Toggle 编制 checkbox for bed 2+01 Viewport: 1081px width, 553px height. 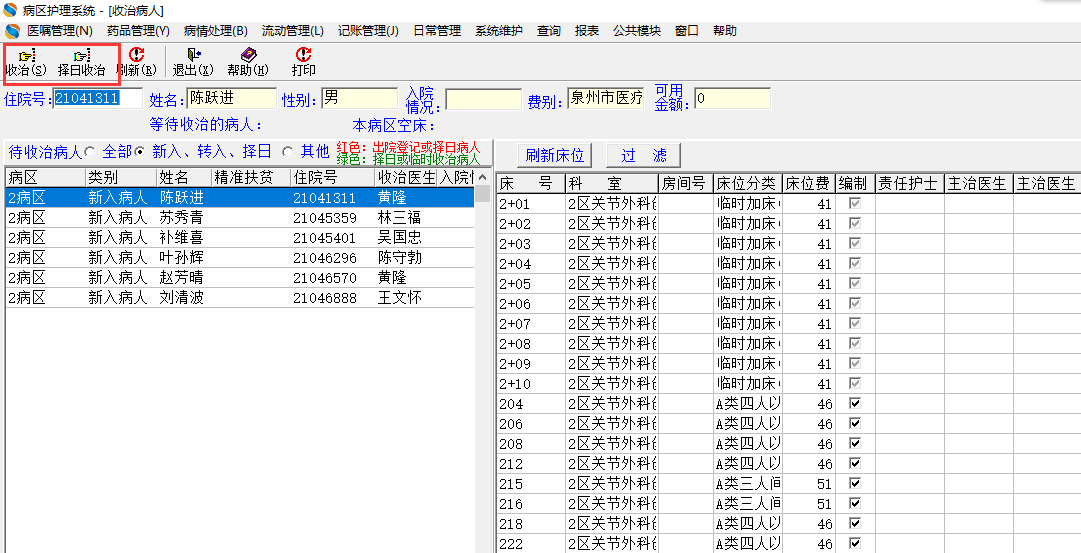click(x=855, y=203)
